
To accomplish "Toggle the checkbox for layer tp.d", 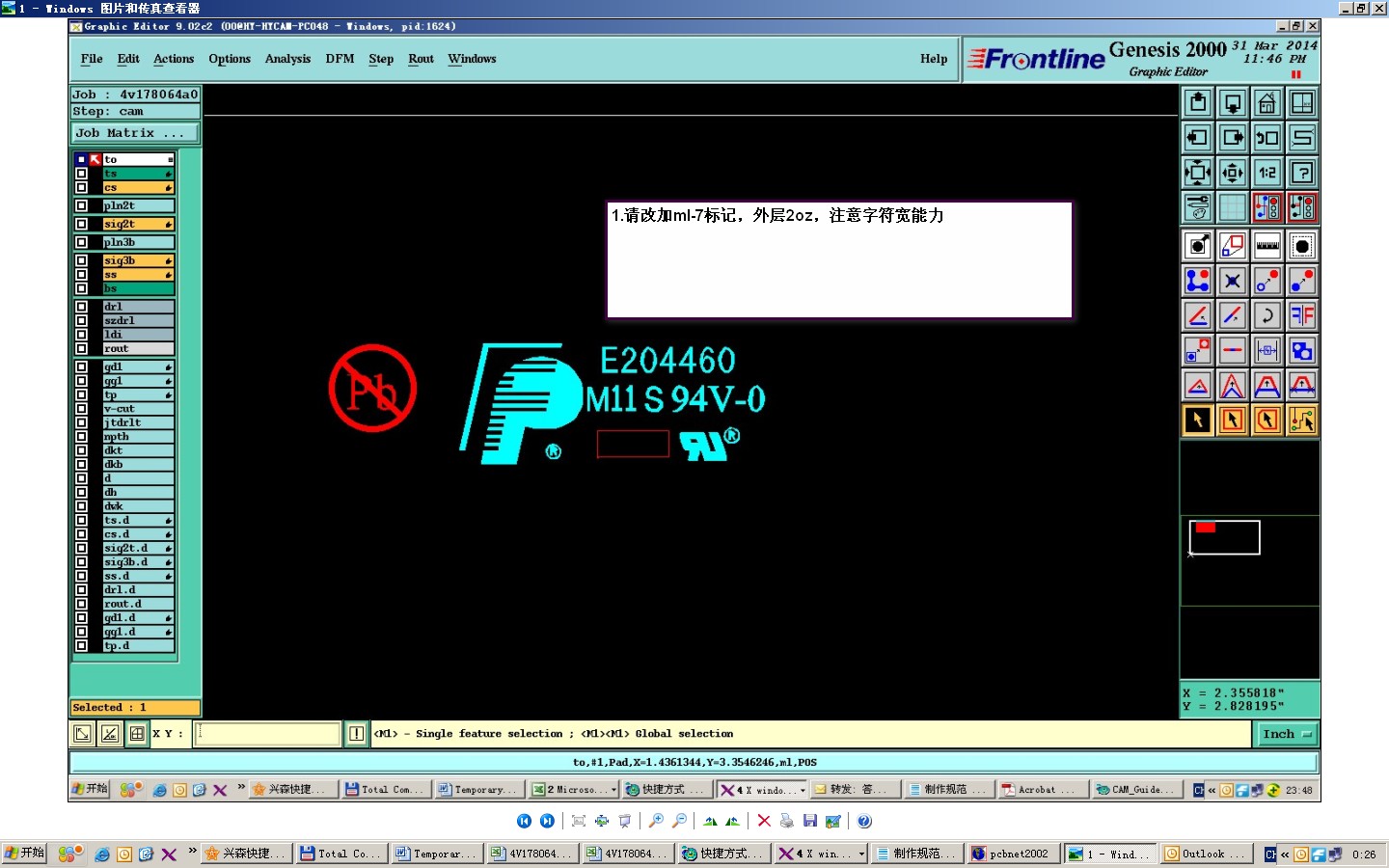I will coord(82,646).
